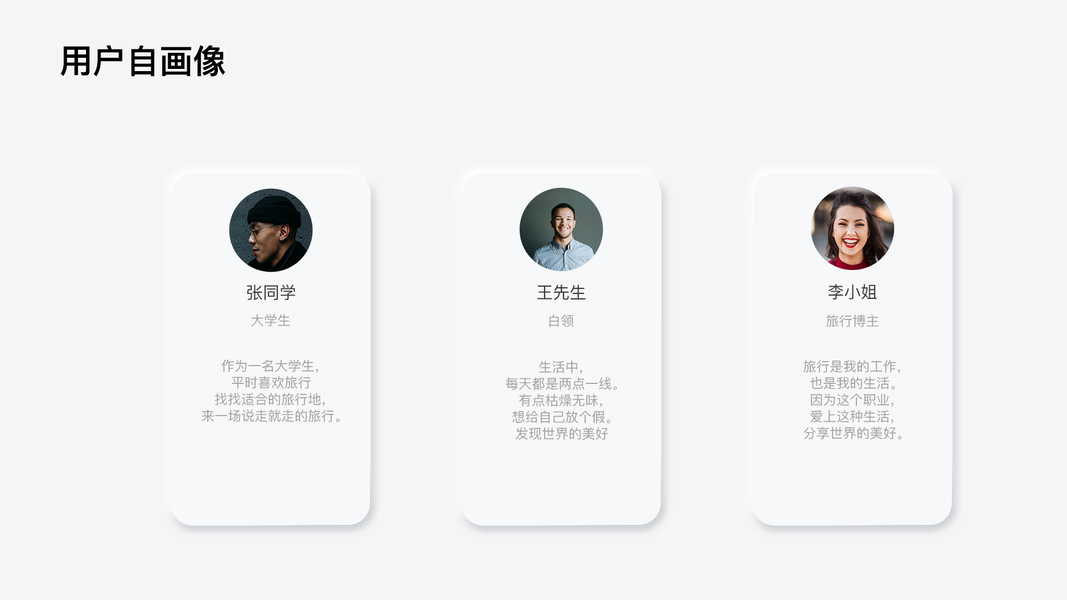Select the text 分享世界的美好
This screenshot has width=1067, height=600.
point(853,434)
